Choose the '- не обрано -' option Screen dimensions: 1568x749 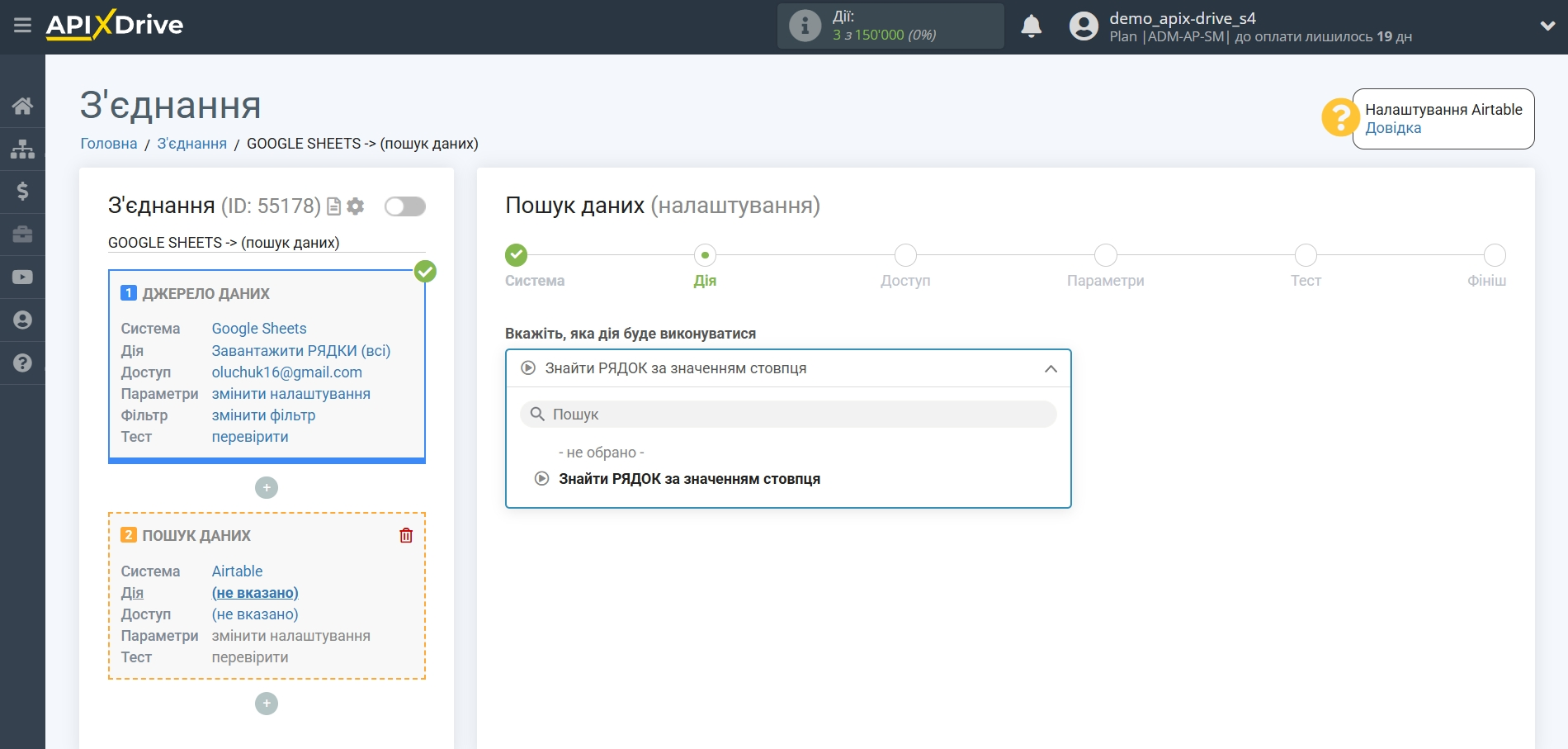click(x=602, y=453)
